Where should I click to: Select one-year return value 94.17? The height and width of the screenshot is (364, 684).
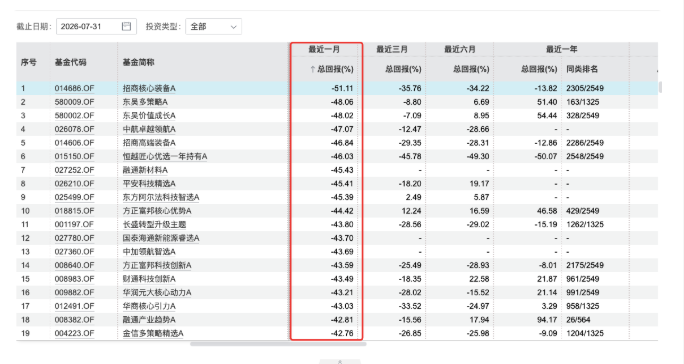point(547,320)
